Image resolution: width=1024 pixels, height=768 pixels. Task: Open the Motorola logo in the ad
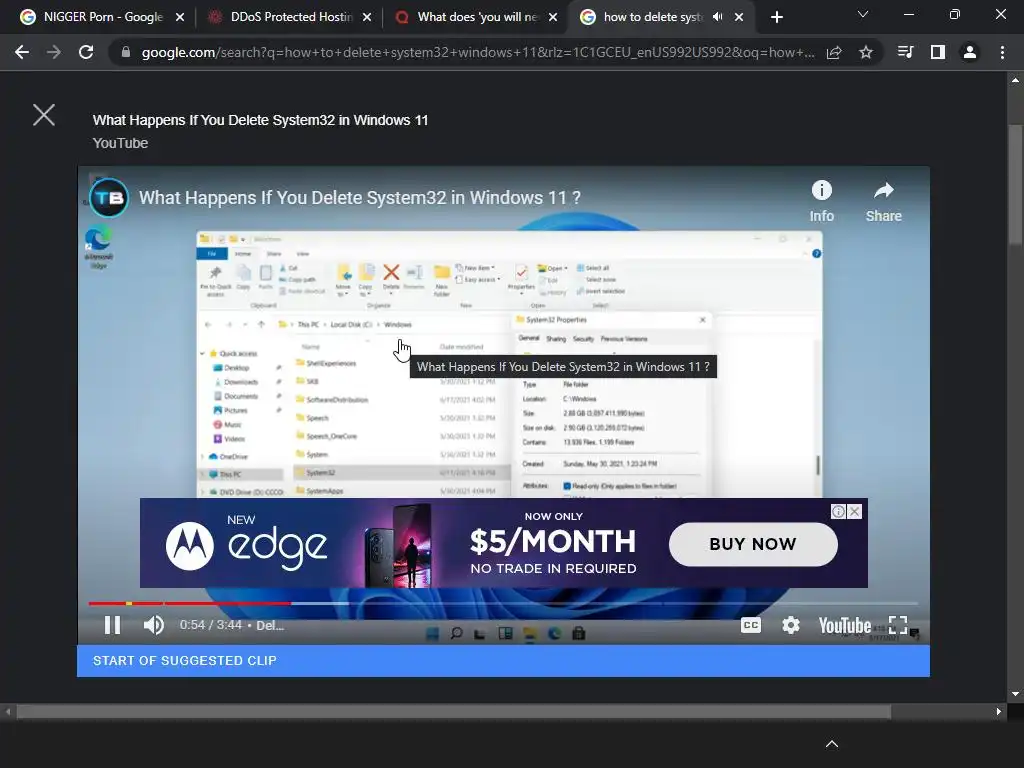189,546
